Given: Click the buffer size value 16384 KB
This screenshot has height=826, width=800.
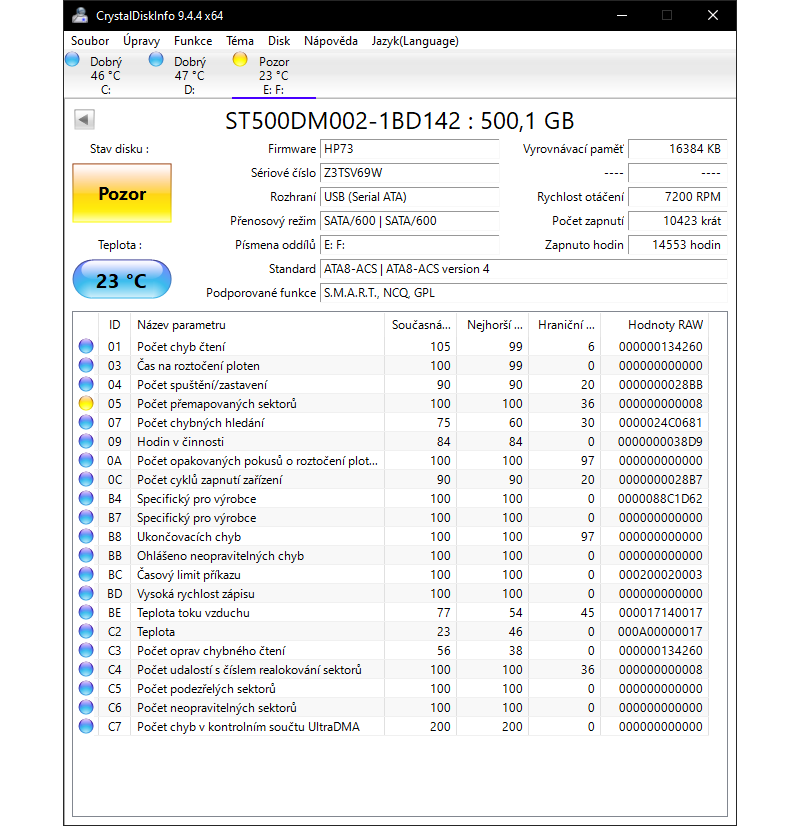Looking at the screenshot, I should tap(678, 149).
